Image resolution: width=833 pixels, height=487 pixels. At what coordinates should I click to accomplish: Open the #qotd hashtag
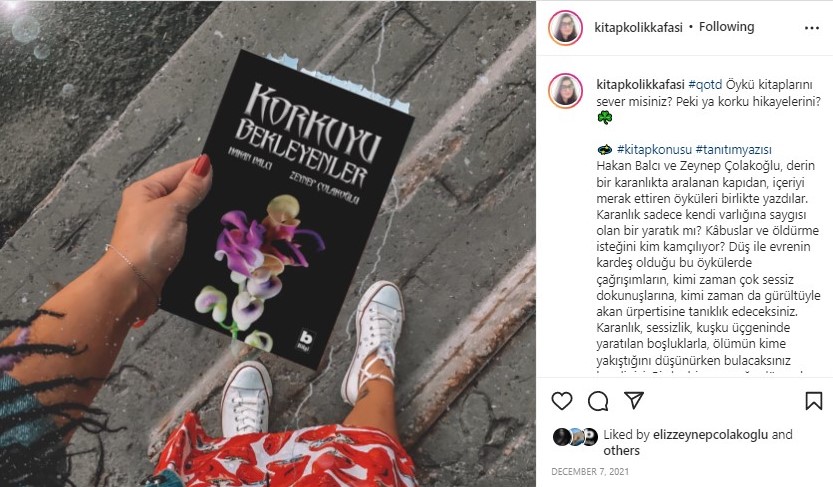(705, 84)
